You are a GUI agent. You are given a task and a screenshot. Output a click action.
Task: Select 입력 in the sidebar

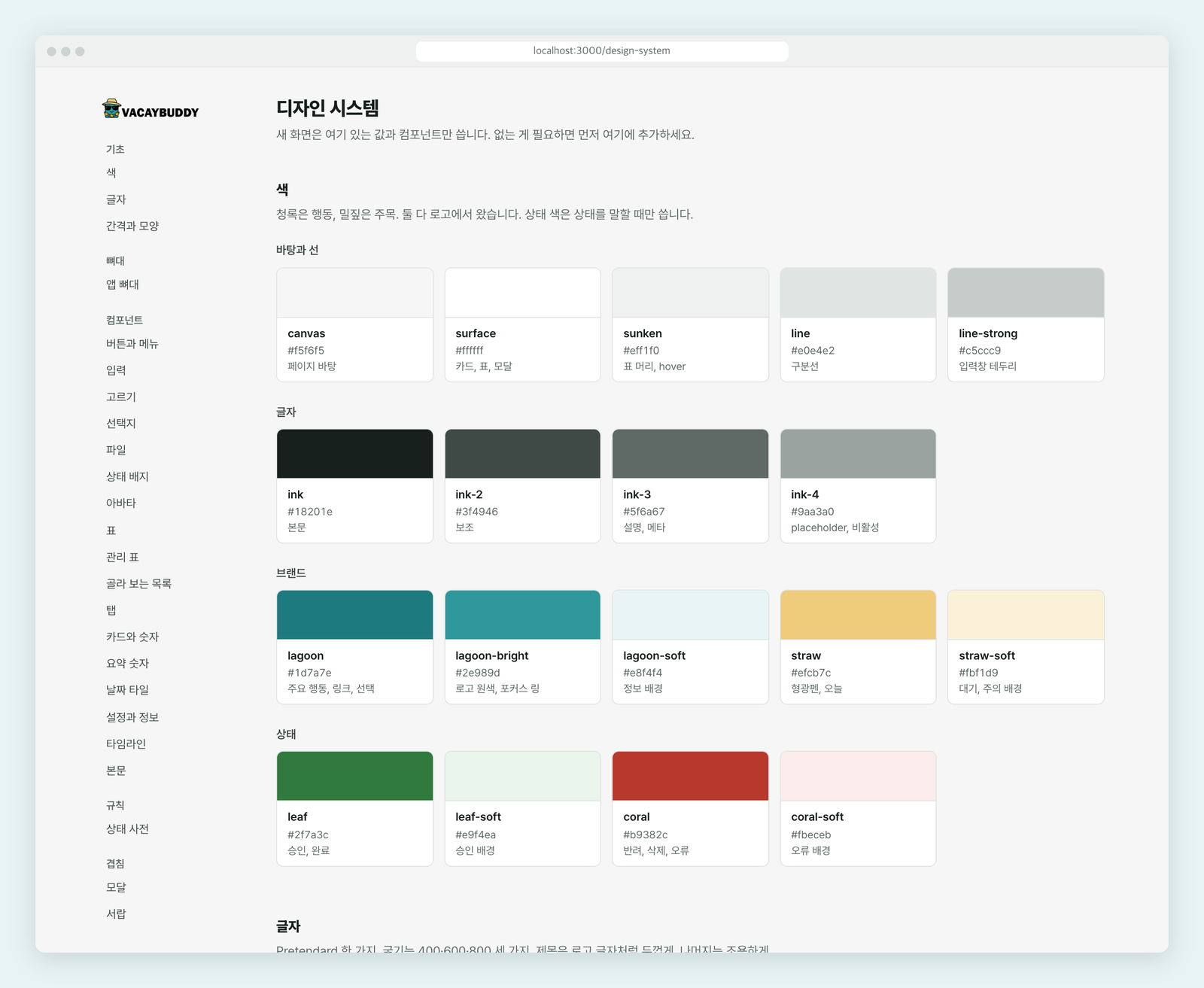(116, 370)
